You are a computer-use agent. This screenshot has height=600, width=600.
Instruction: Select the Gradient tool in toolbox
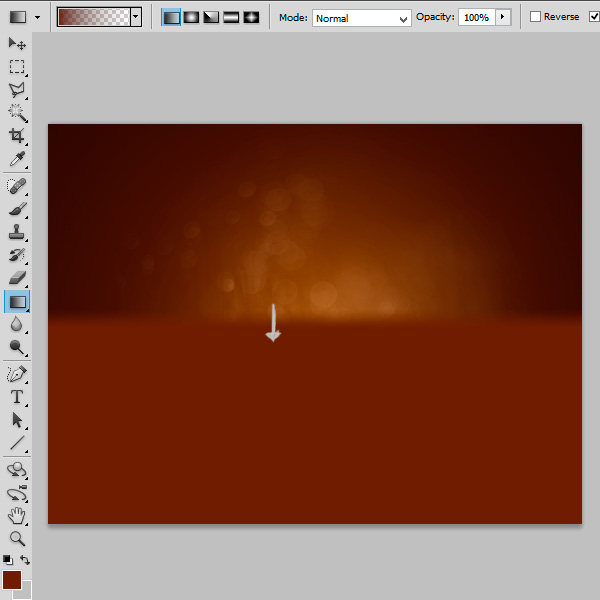pos(17,302)
